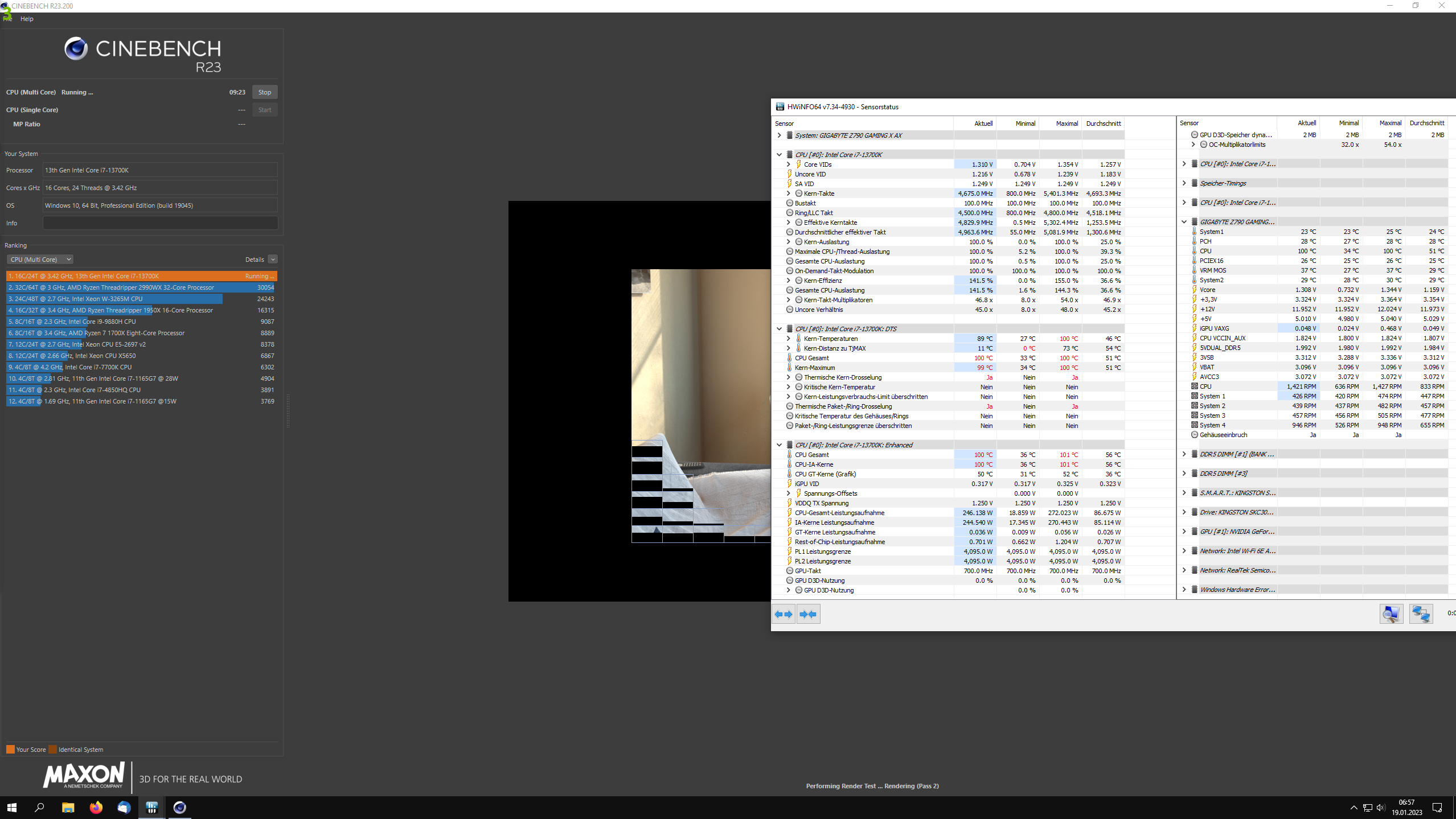This screenshot has width=1456, height=819.
Task: Open HWiNFO summary window monitor icon
Action: tap(1391, 614)
